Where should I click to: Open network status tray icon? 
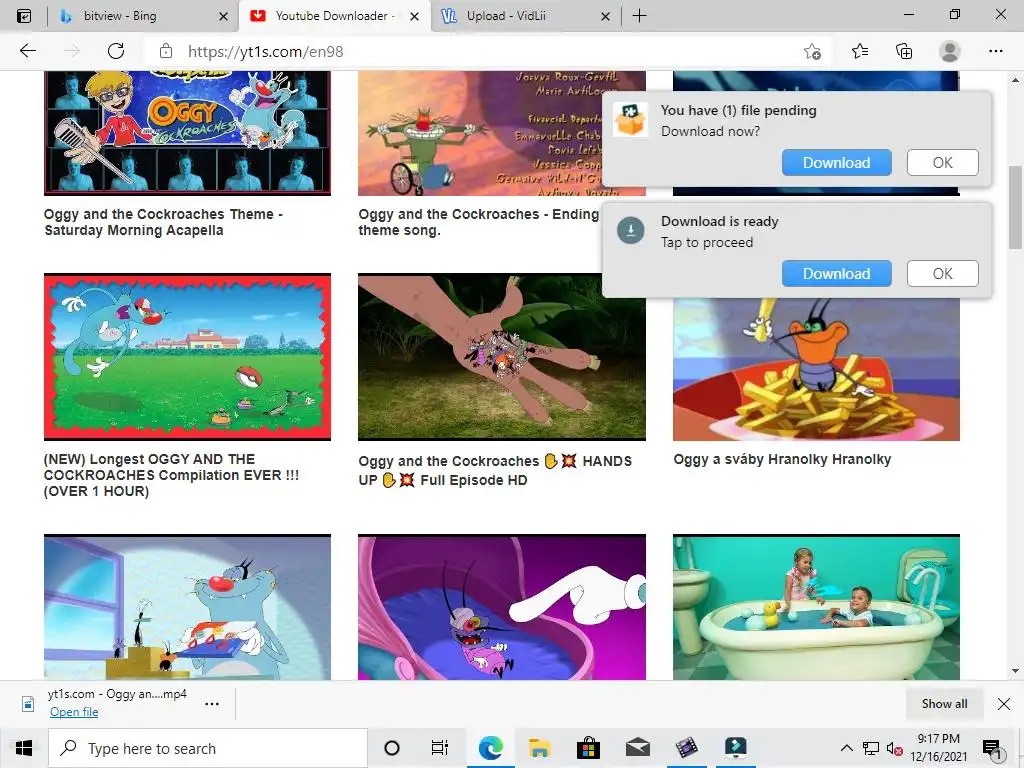tap(871, 748)
